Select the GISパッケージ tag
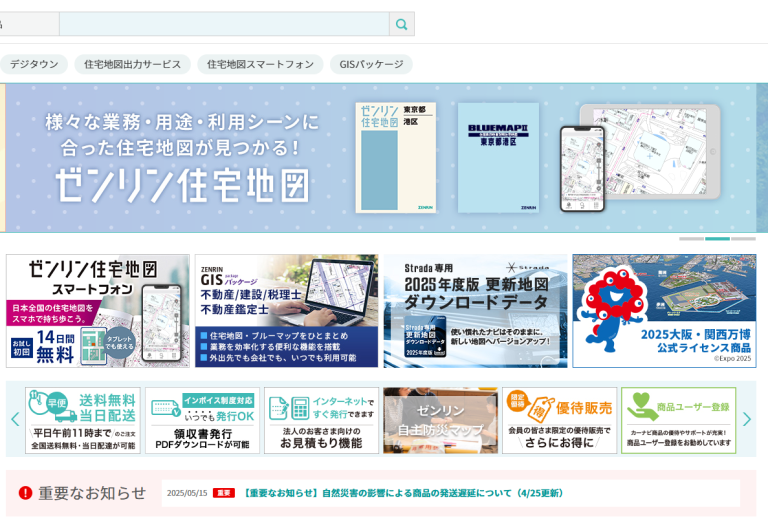The width and height of the screenshot is (768, 521). (x=371, y=64)
